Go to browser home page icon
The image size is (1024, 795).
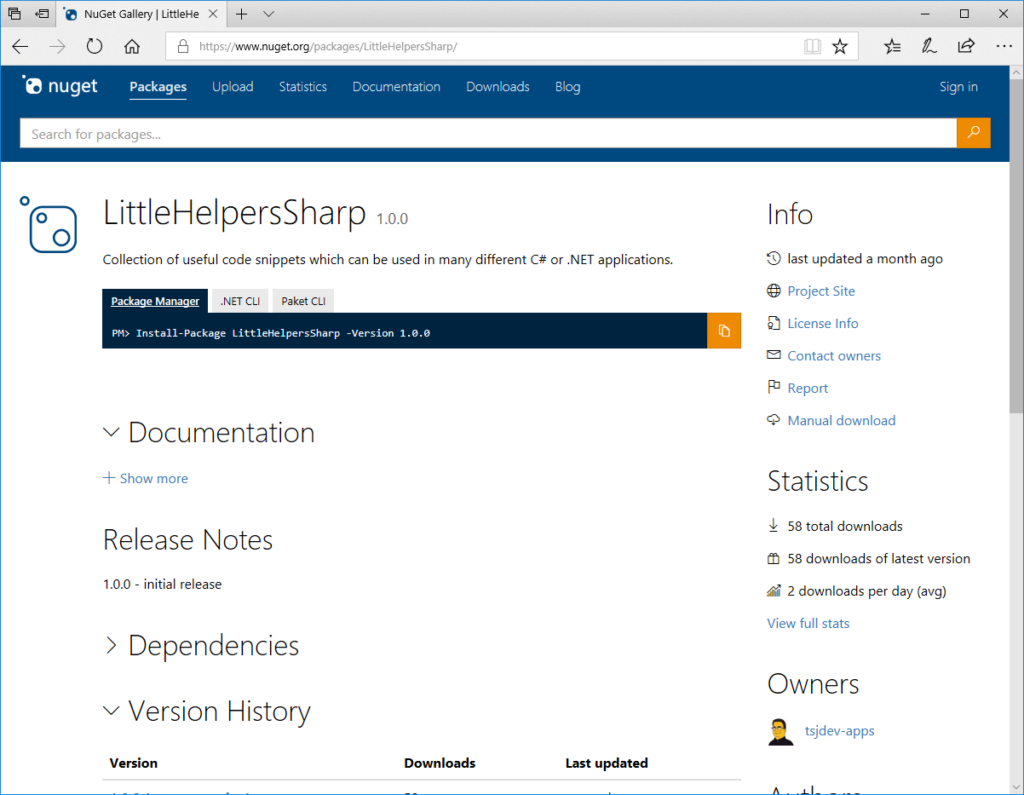[x=131, y=46]
